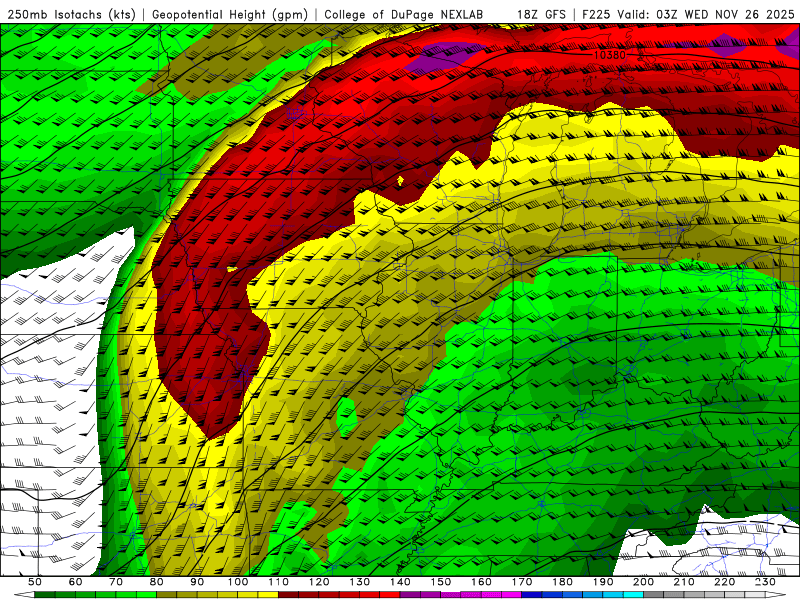
Task: Click the "18Z GFS" model run label
Action: 541,15
